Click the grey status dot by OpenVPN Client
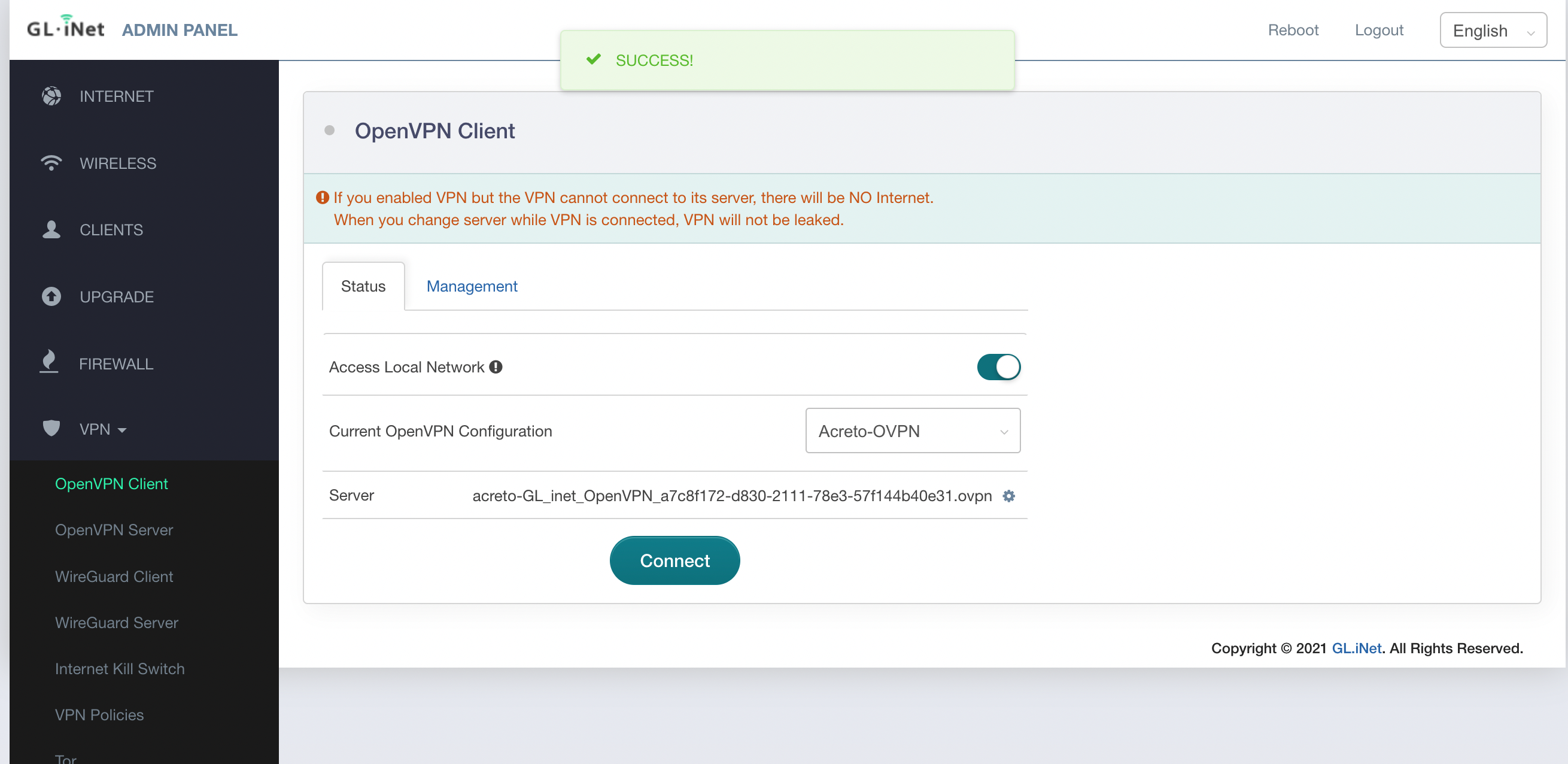1568x764 pixels. click(329, 131)
